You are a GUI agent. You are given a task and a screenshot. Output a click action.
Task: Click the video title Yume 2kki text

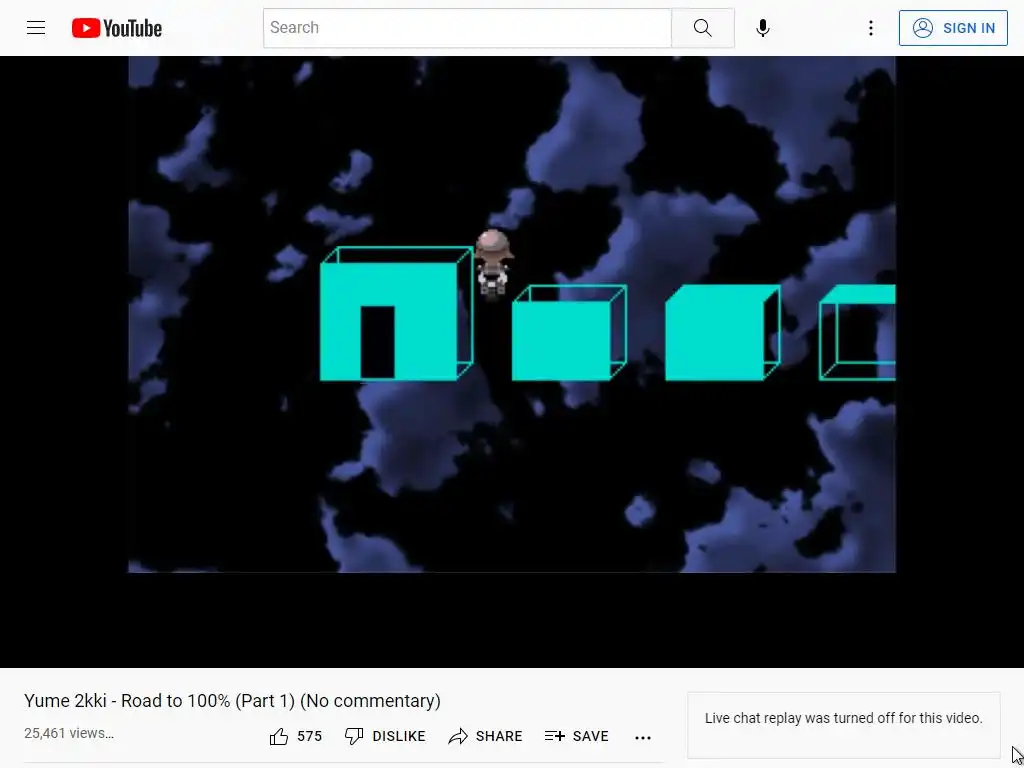coord(232,701)
